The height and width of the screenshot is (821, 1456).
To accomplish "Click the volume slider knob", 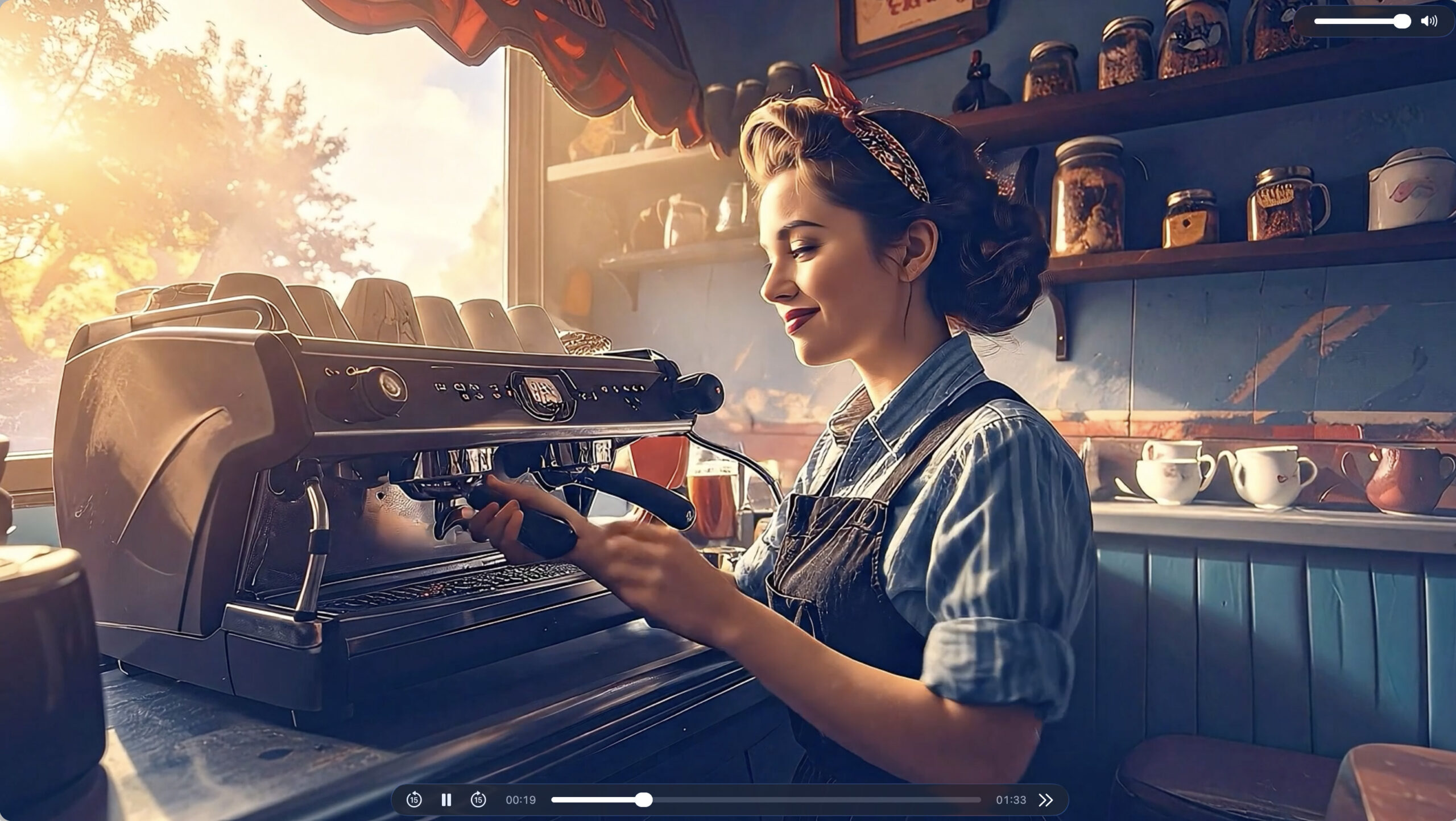I will [x=1402, y=22].
